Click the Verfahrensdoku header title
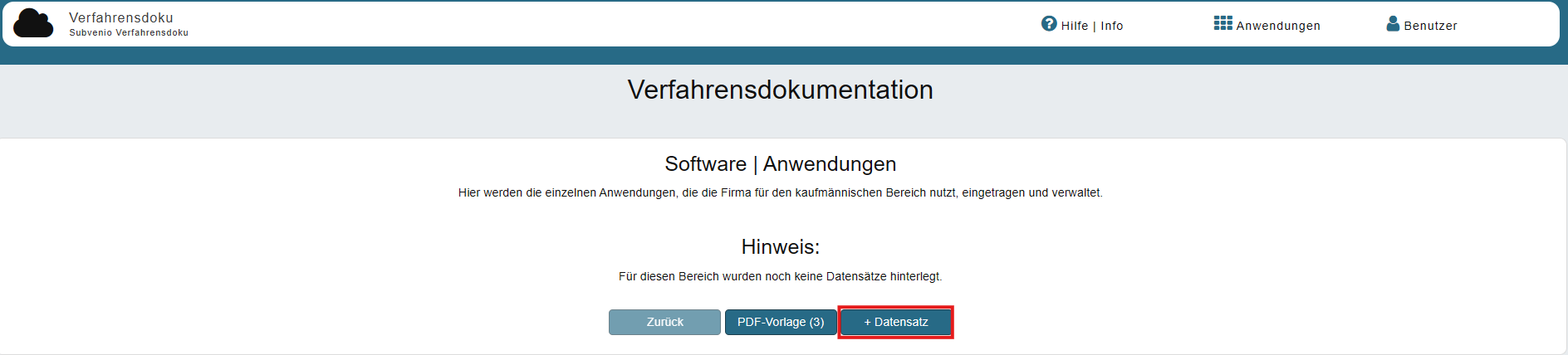Image resolution: width=1568 pixels, height=355 pixels. coord(121,17)
